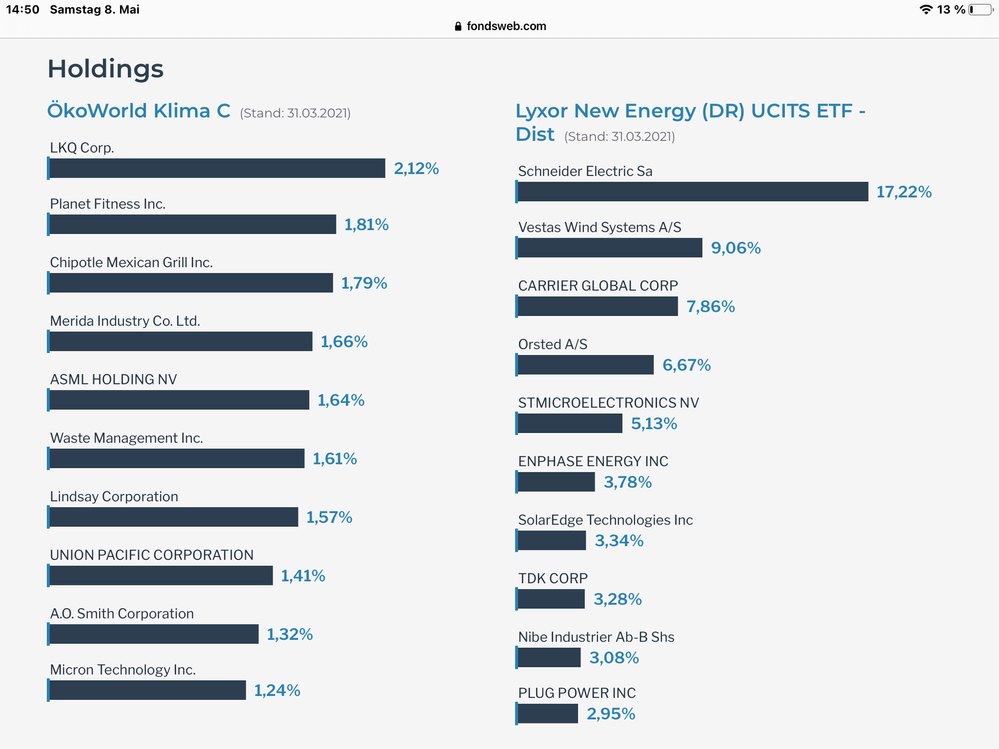Click the LKQ Corp. holding bar
Screen dimensions: 999x749
[x=216, y=169]
